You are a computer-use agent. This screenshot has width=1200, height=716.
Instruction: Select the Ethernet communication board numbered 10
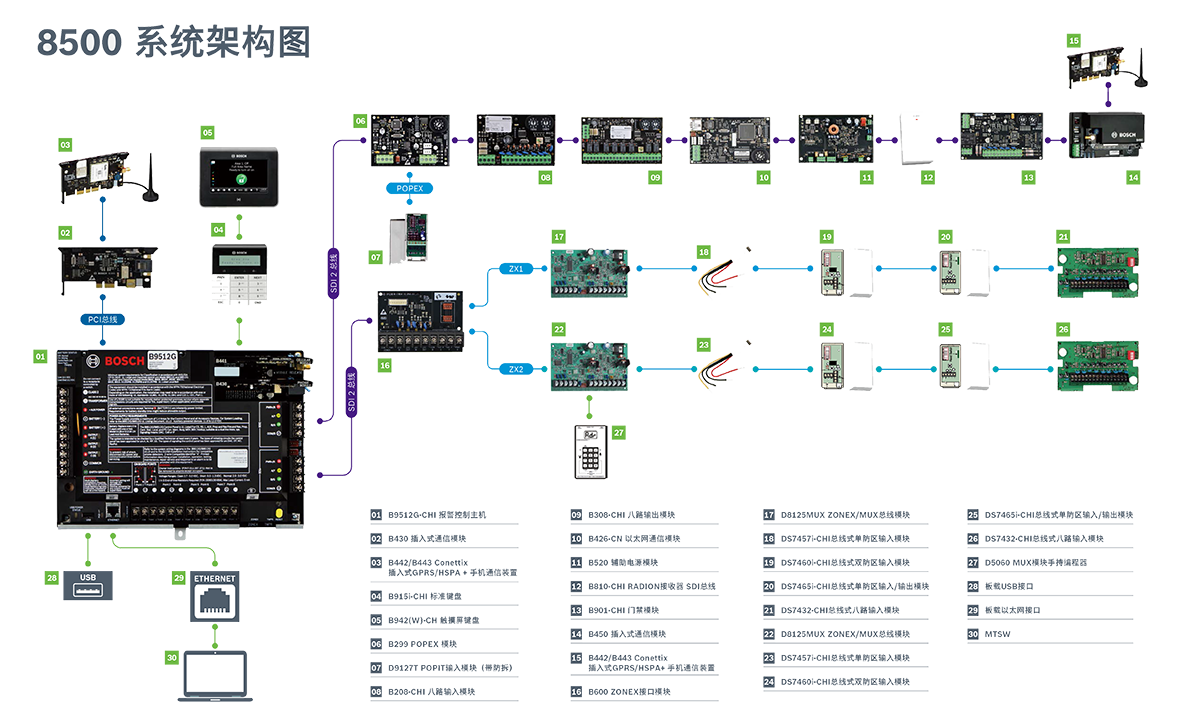[x=730, y=140]
